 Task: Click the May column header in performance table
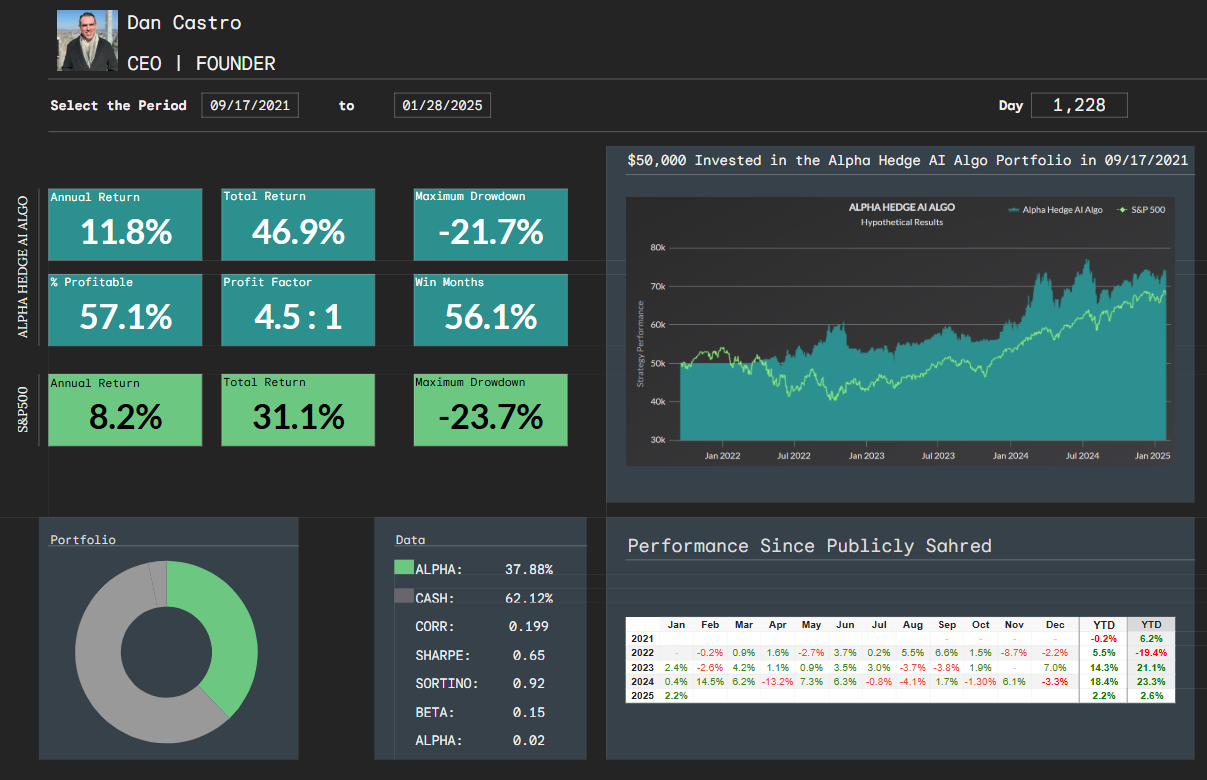point(811,625)
